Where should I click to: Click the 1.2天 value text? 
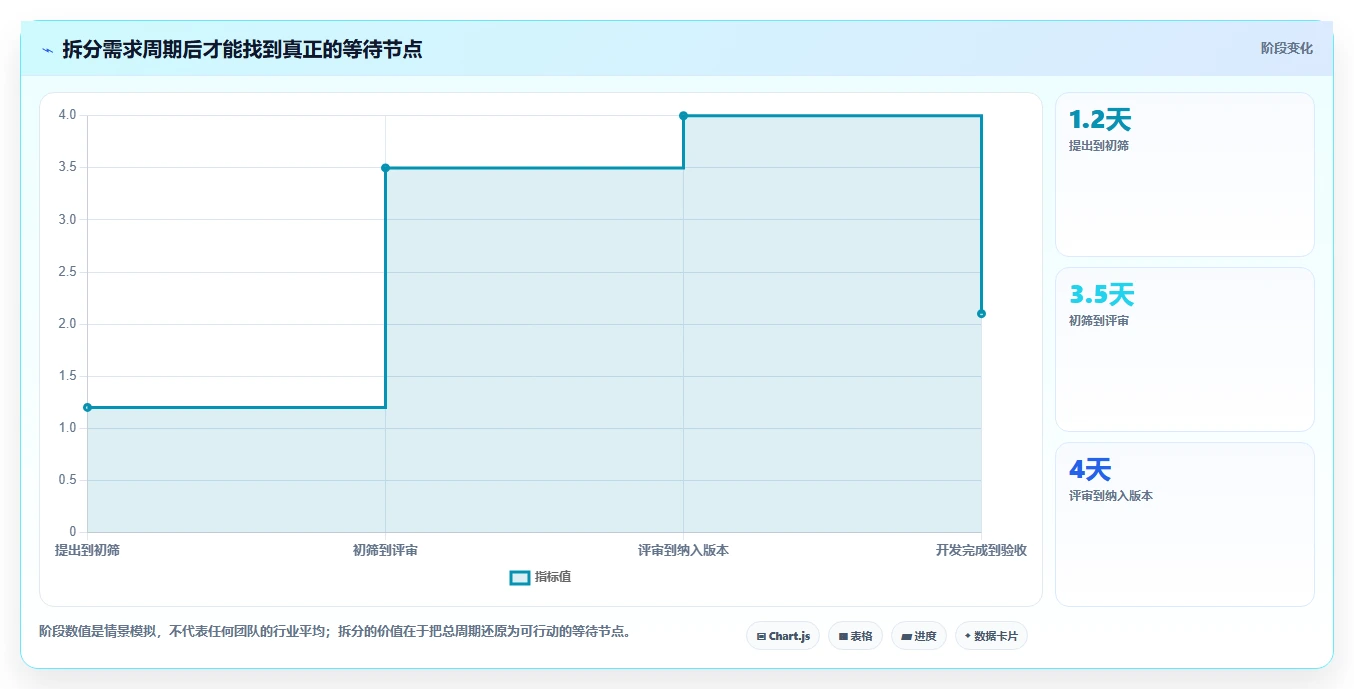tap(1100, 120)
